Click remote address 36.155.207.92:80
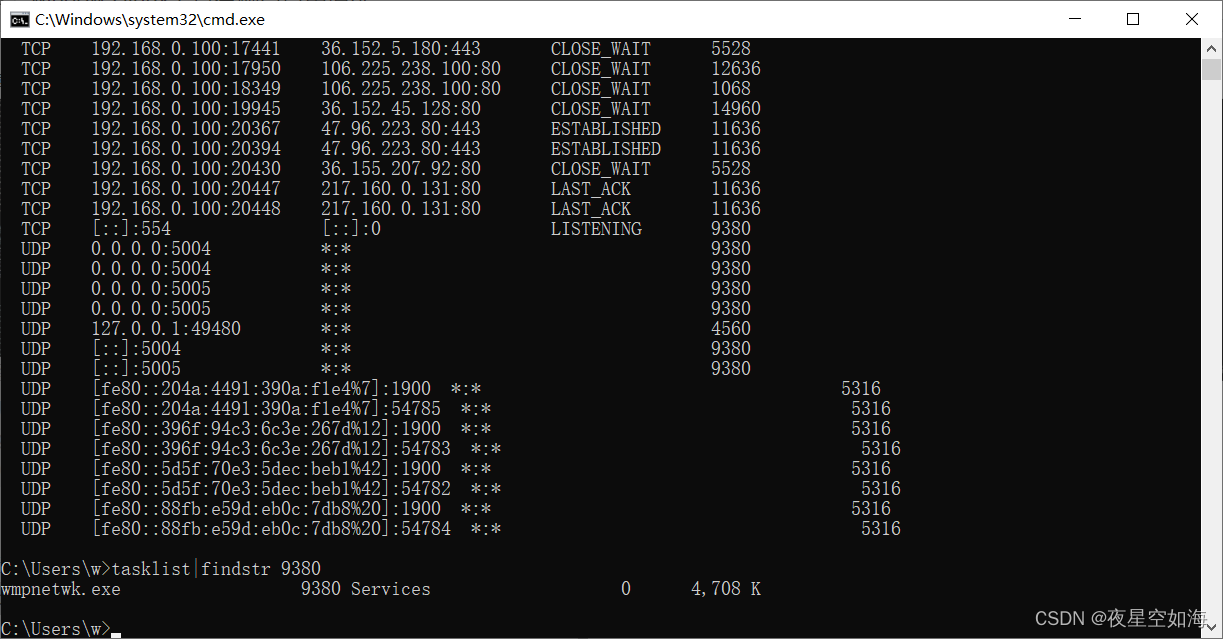 (x=401, y=169)
